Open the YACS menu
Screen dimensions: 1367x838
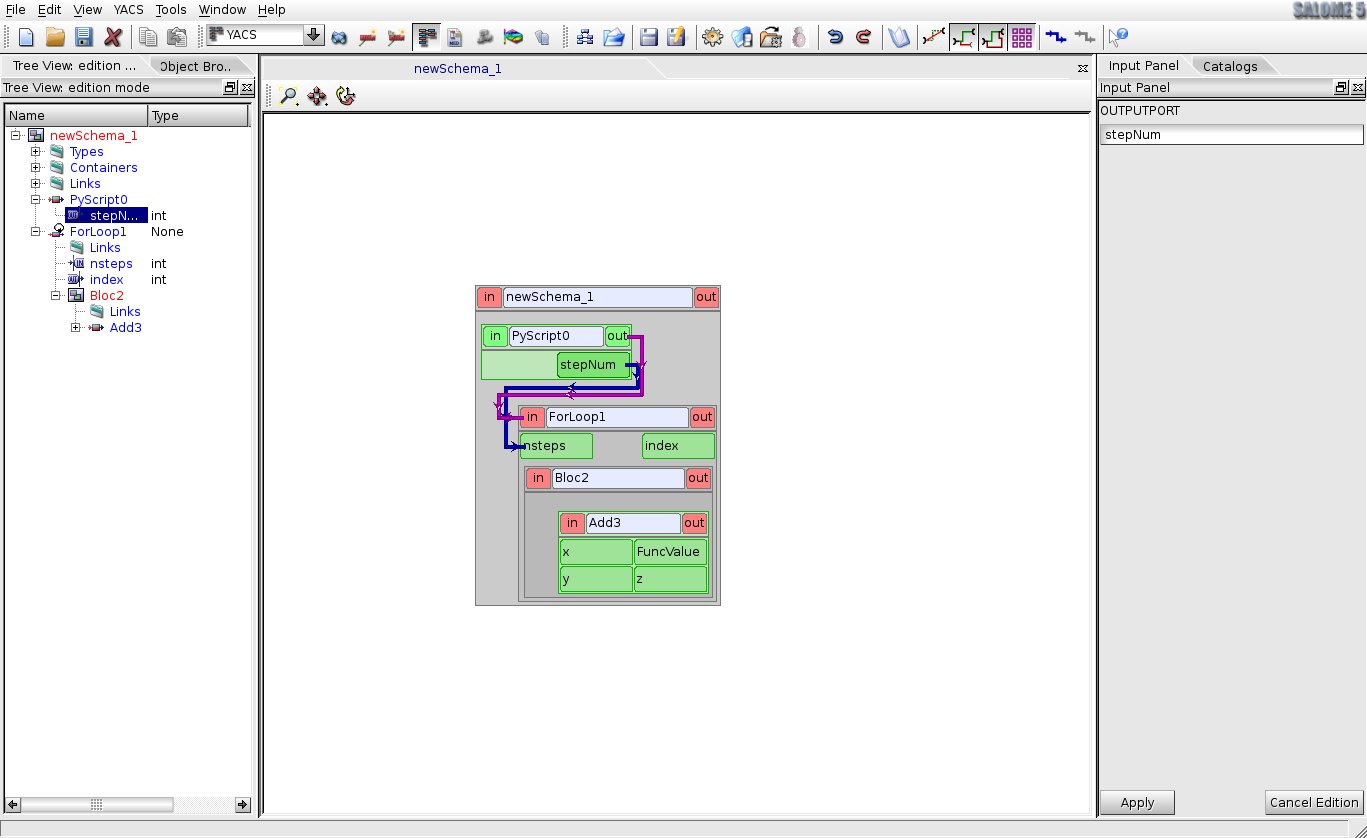pos(128,9)
